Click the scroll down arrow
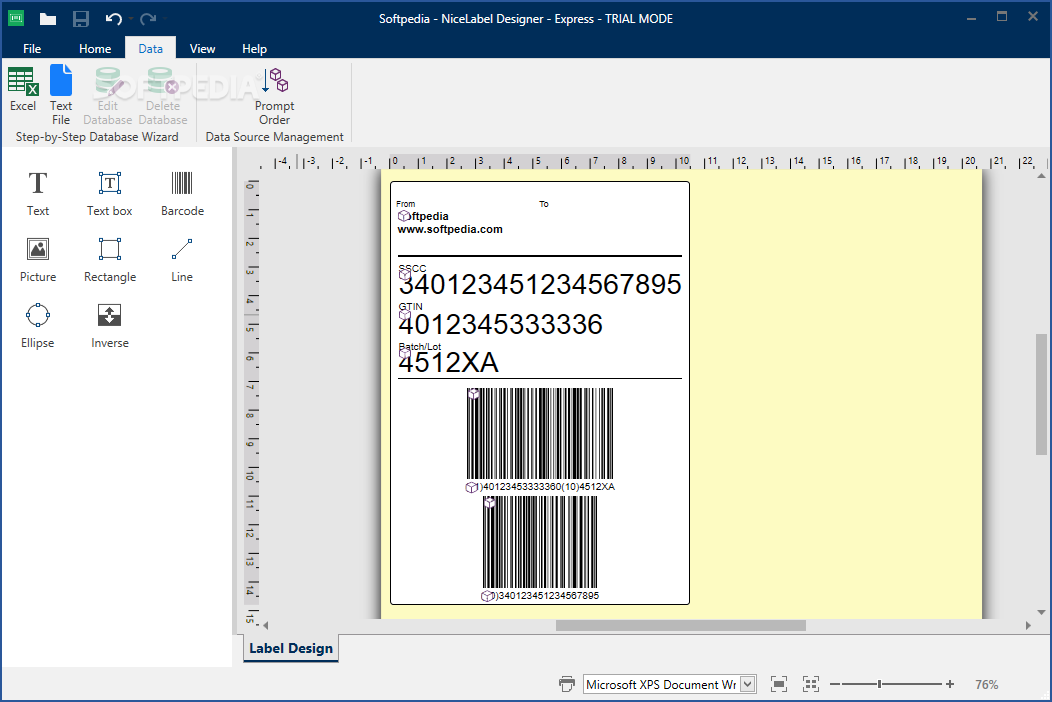1052x702 pixels. click(1041, 612)
